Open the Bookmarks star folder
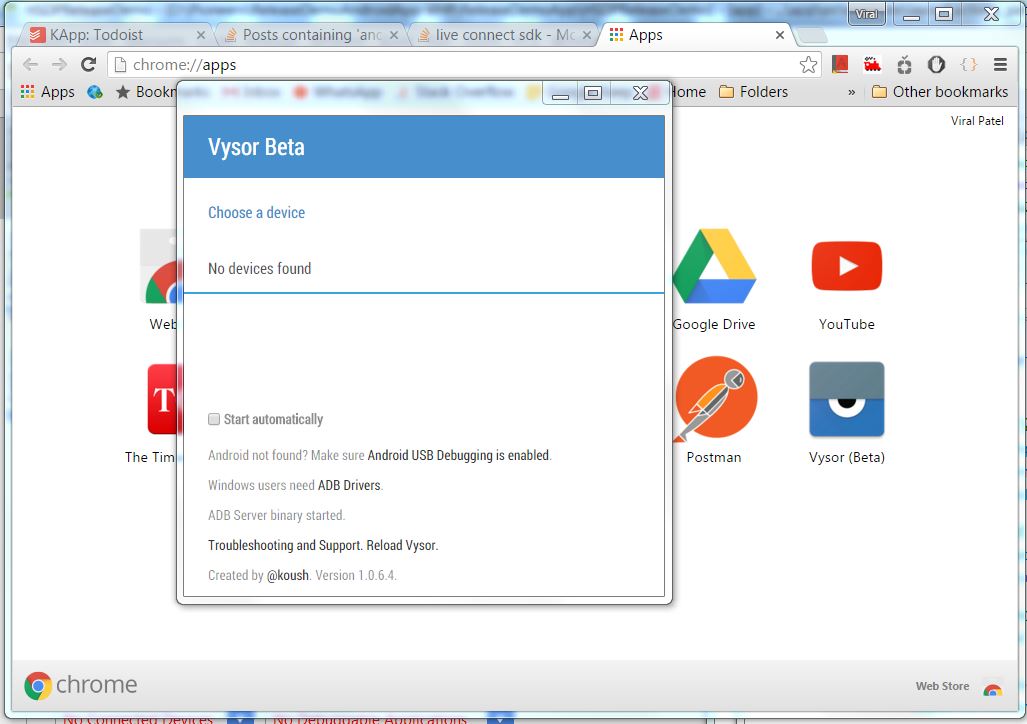1027x724 pixels. [x=145, y=92]
